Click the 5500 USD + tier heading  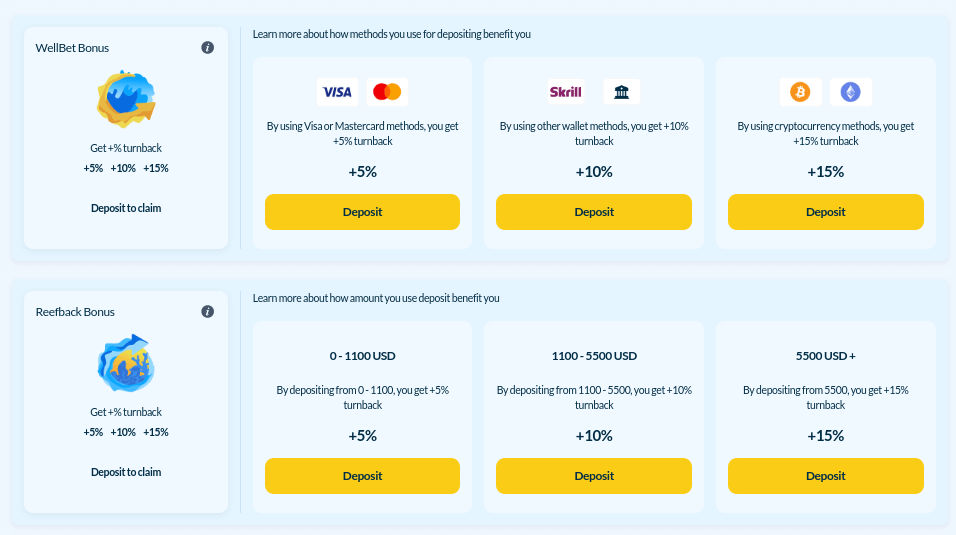826,355
